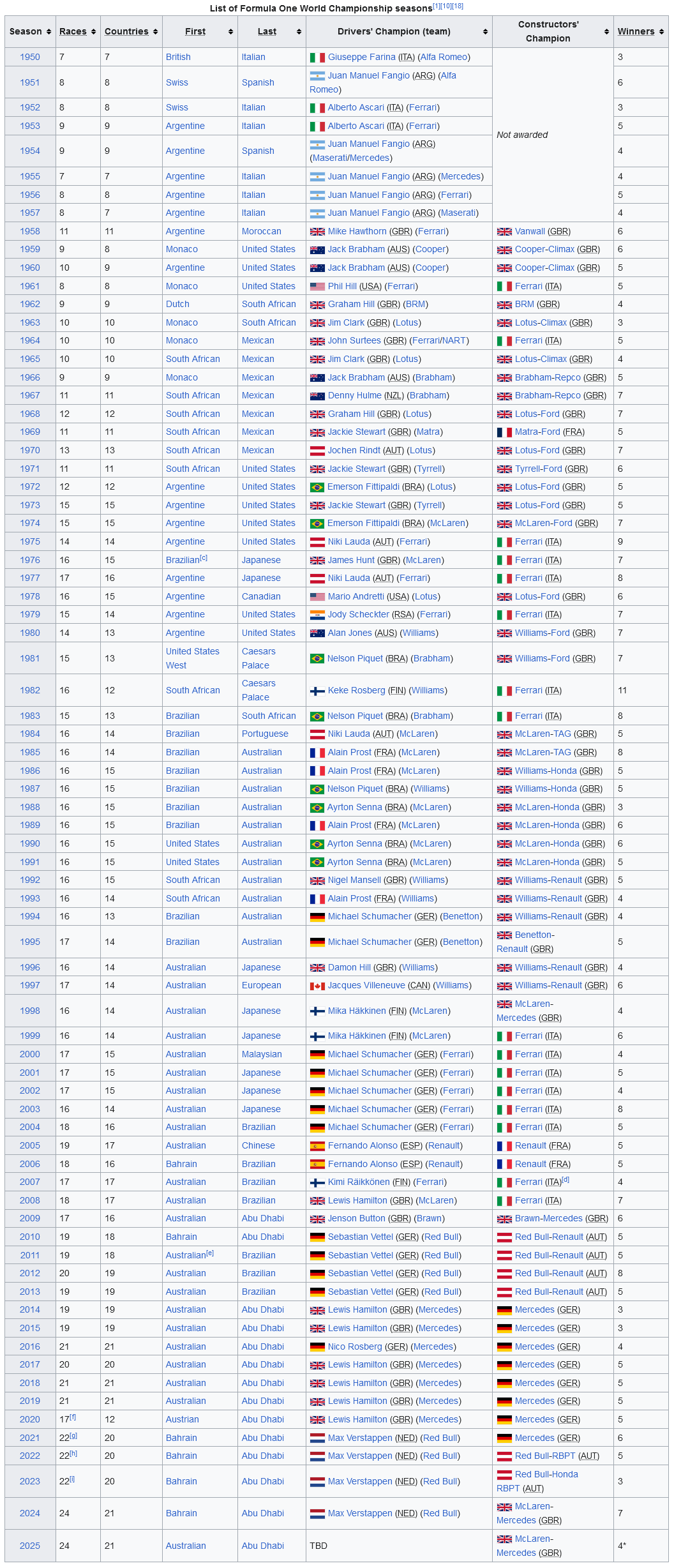Open reference [18] in table caption

458,6
